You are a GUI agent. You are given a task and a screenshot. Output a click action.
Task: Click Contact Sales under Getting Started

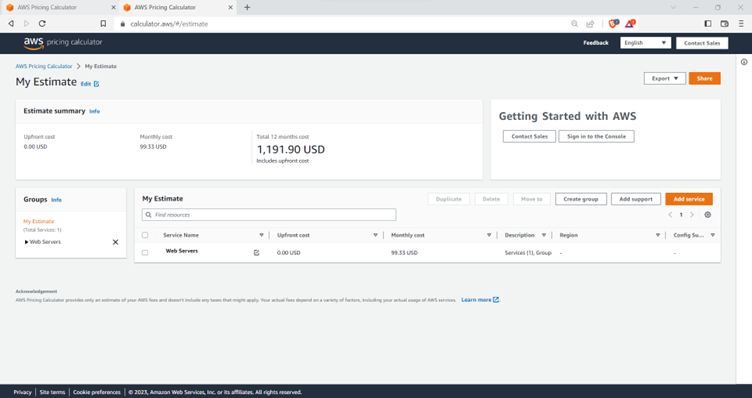(529, 137)
